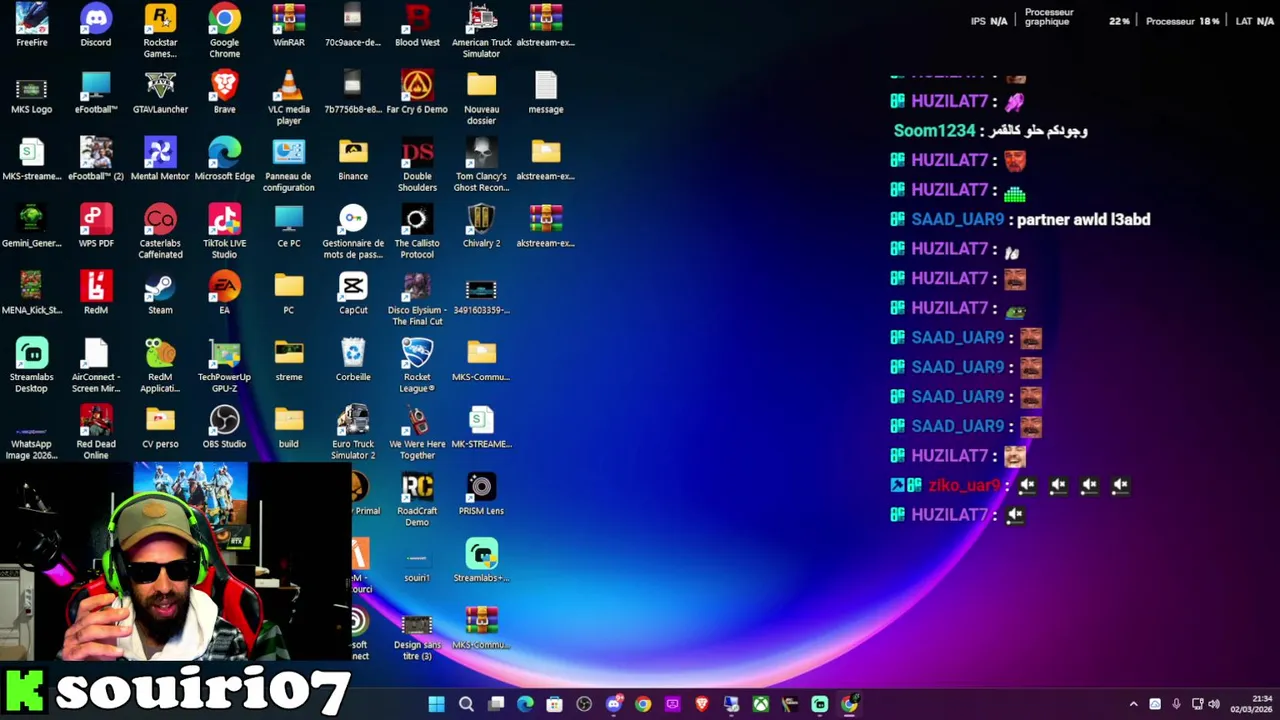The width and height of the screenshot is (1280, 720).
Task: Click zIko_uar9 username in chat
Action: [964, 486]
